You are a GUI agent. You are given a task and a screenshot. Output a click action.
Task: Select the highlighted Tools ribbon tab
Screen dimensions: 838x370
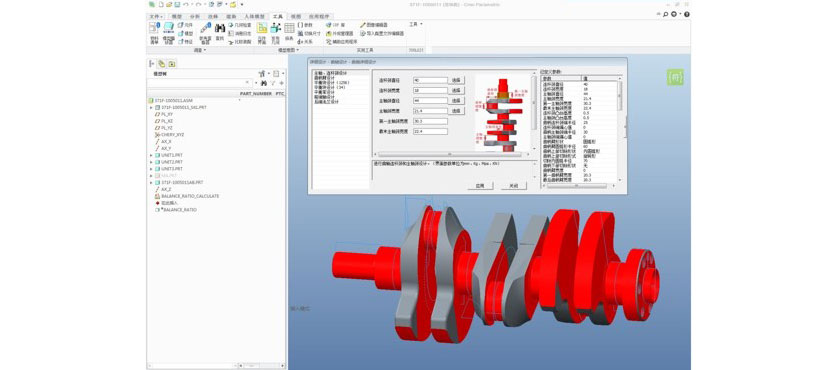click(277, 17)
